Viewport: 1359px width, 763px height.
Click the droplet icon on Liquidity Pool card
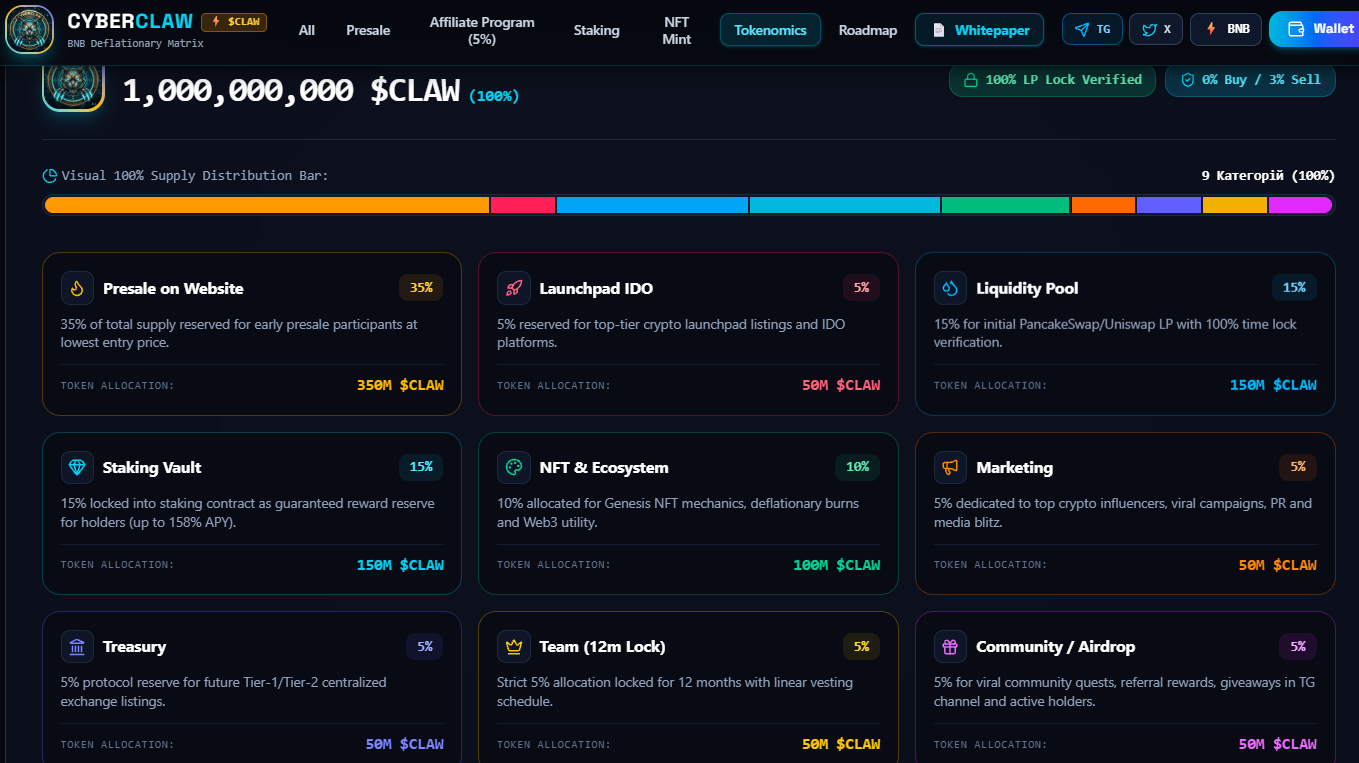click(x=950, y=288)
